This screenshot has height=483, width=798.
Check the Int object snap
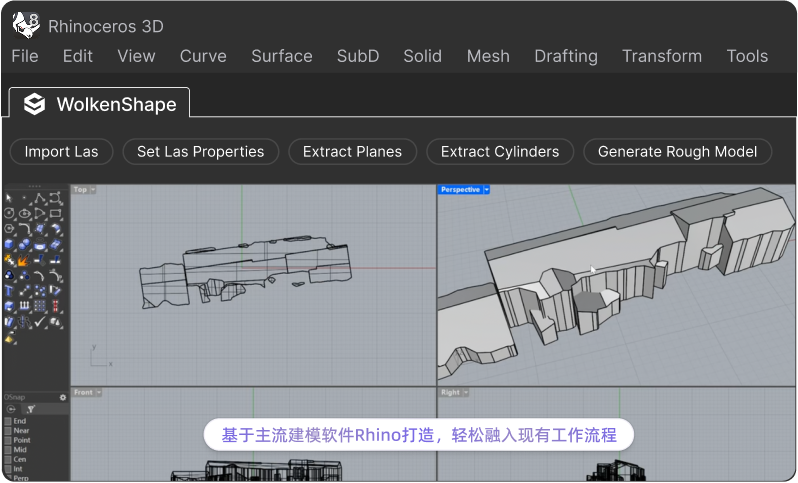pyautogui.click(x=8, y=469)
